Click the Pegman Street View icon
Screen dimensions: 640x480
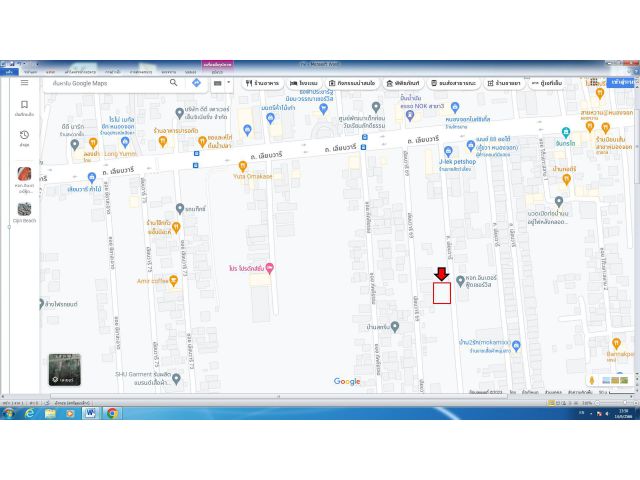click(x=592, y=380)
